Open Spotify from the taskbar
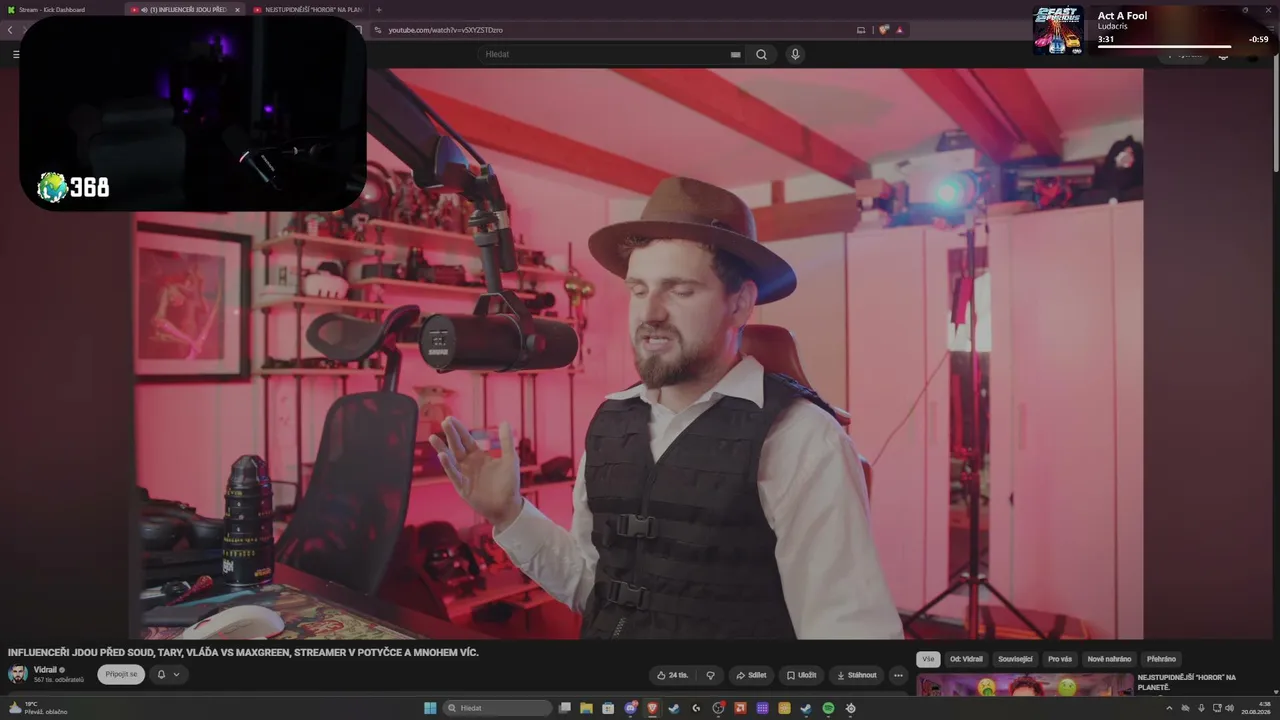This screenshot has width=1280, height=720. tap(828, 708)
